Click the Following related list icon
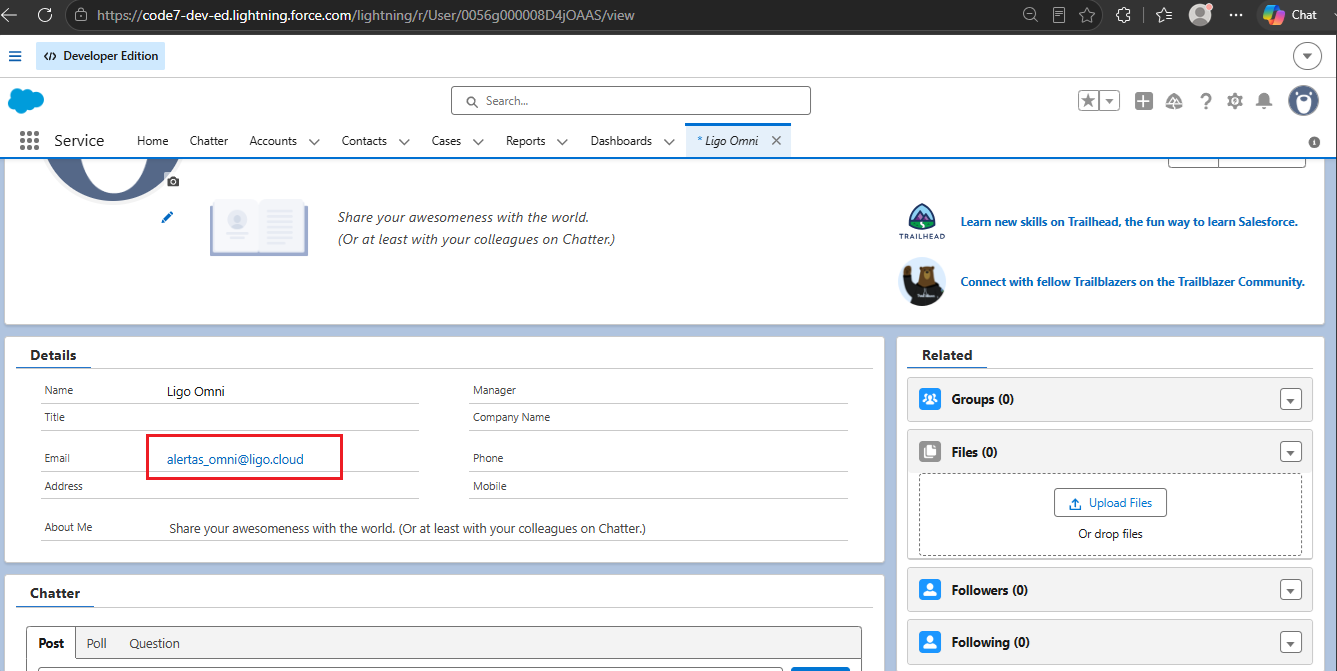The height and width of the screenshot is (671, 1337). coord(930,642)
